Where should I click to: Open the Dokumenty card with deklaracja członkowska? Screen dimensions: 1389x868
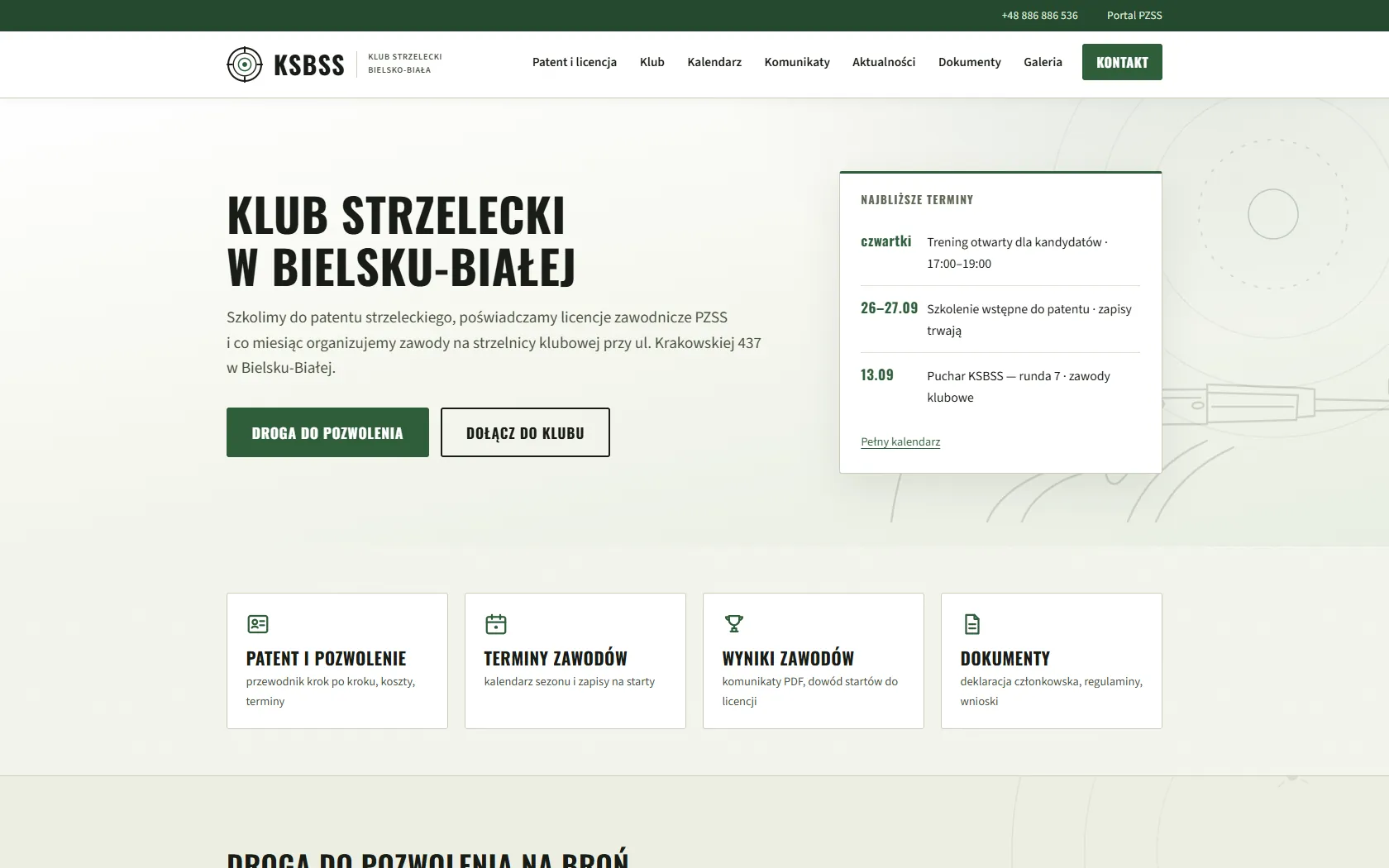tap(1052, 661)
